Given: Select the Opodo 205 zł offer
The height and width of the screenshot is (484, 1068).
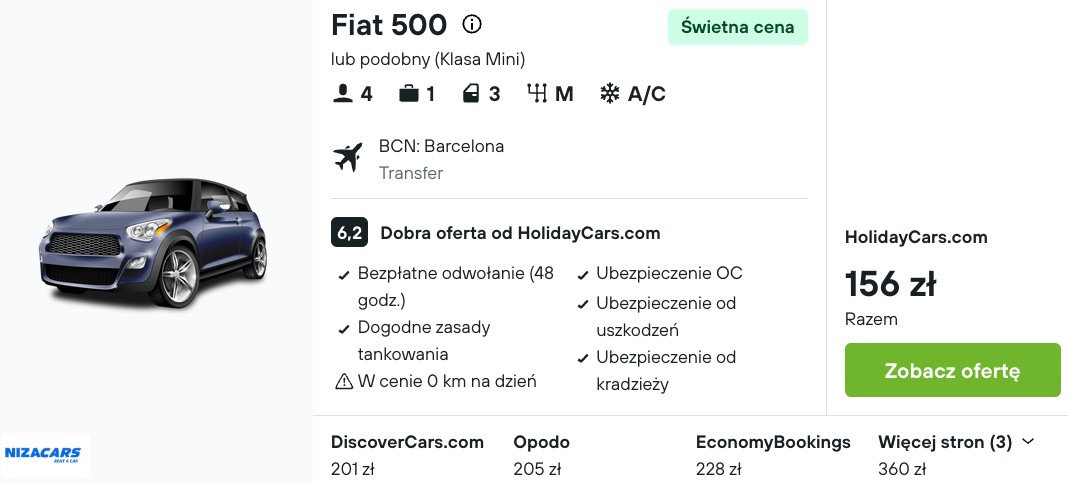Looking at the screenshot, I should click(x=541, y=455).
